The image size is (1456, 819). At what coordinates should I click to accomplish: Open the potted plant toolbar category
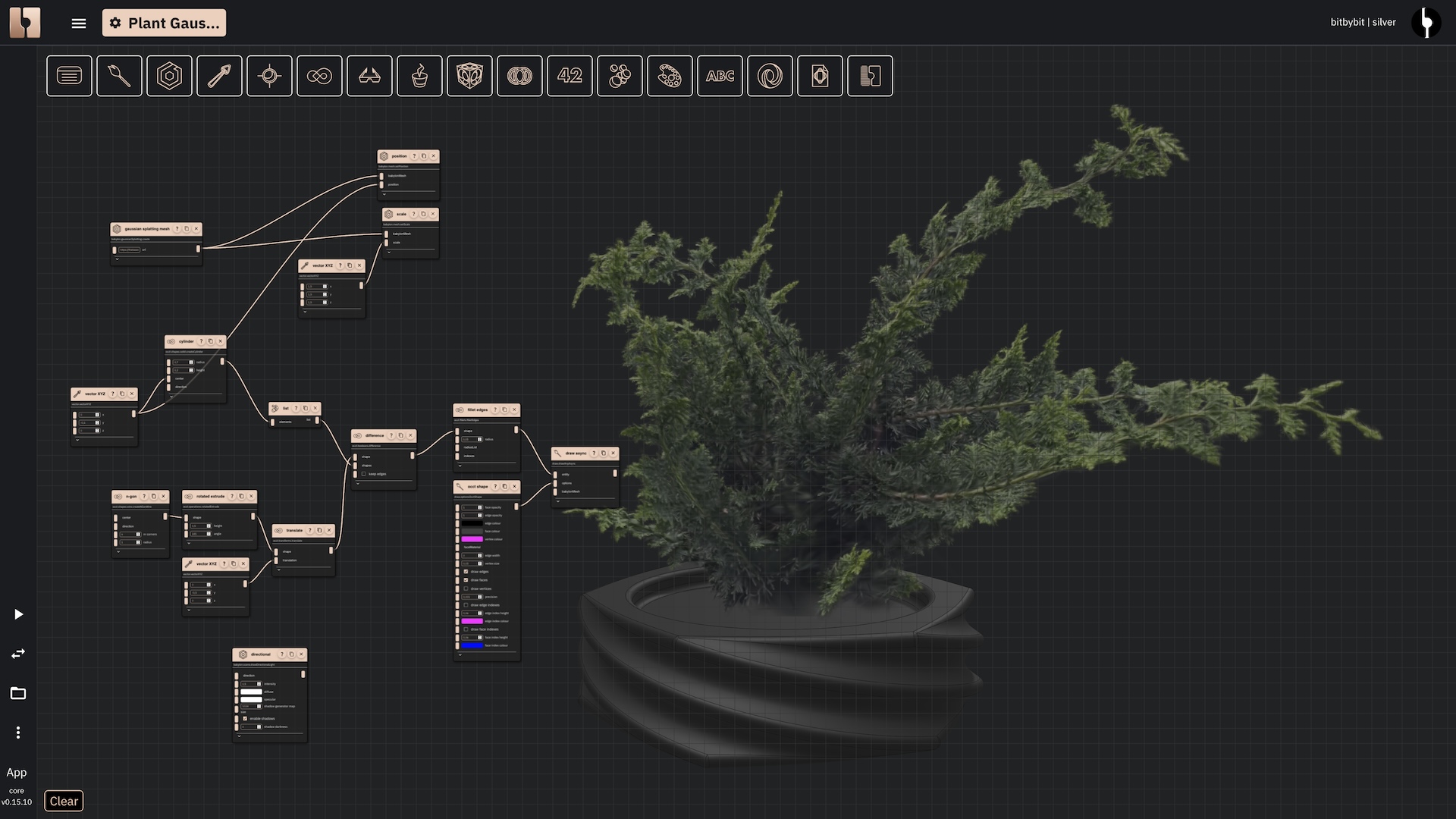419,76
